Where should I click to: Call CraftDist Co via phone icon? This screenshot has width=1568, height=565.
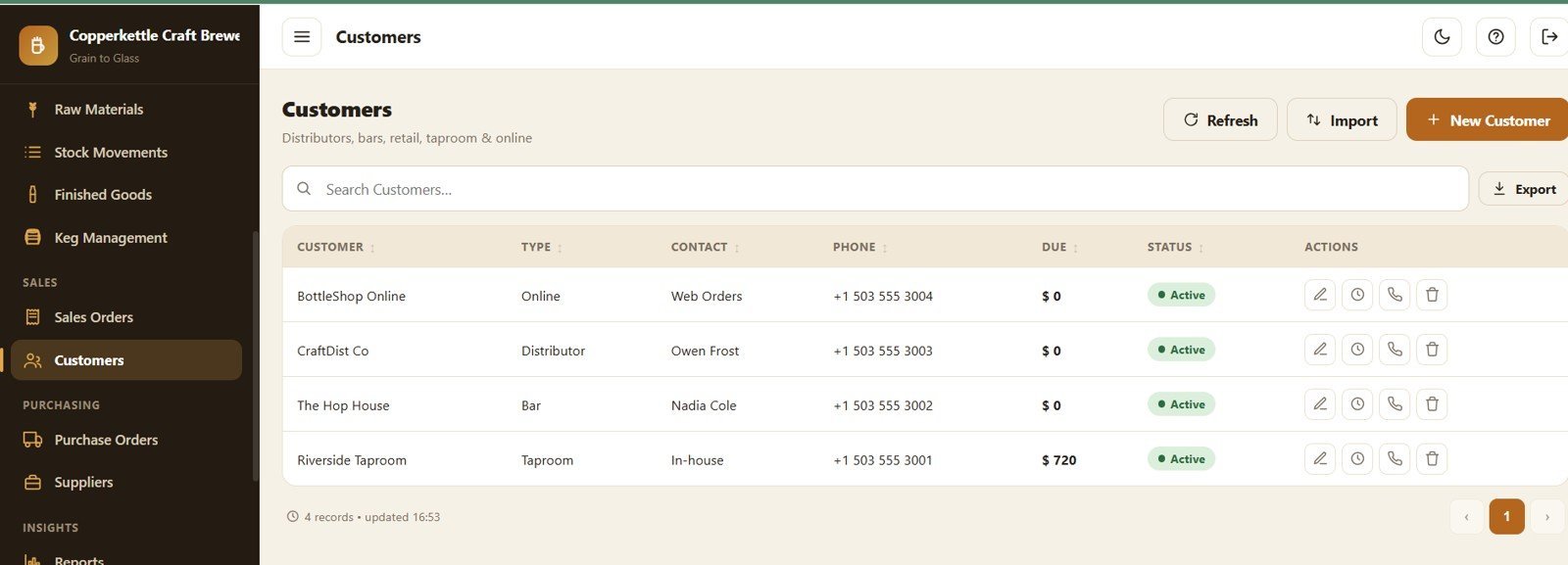pos(1395,350)
